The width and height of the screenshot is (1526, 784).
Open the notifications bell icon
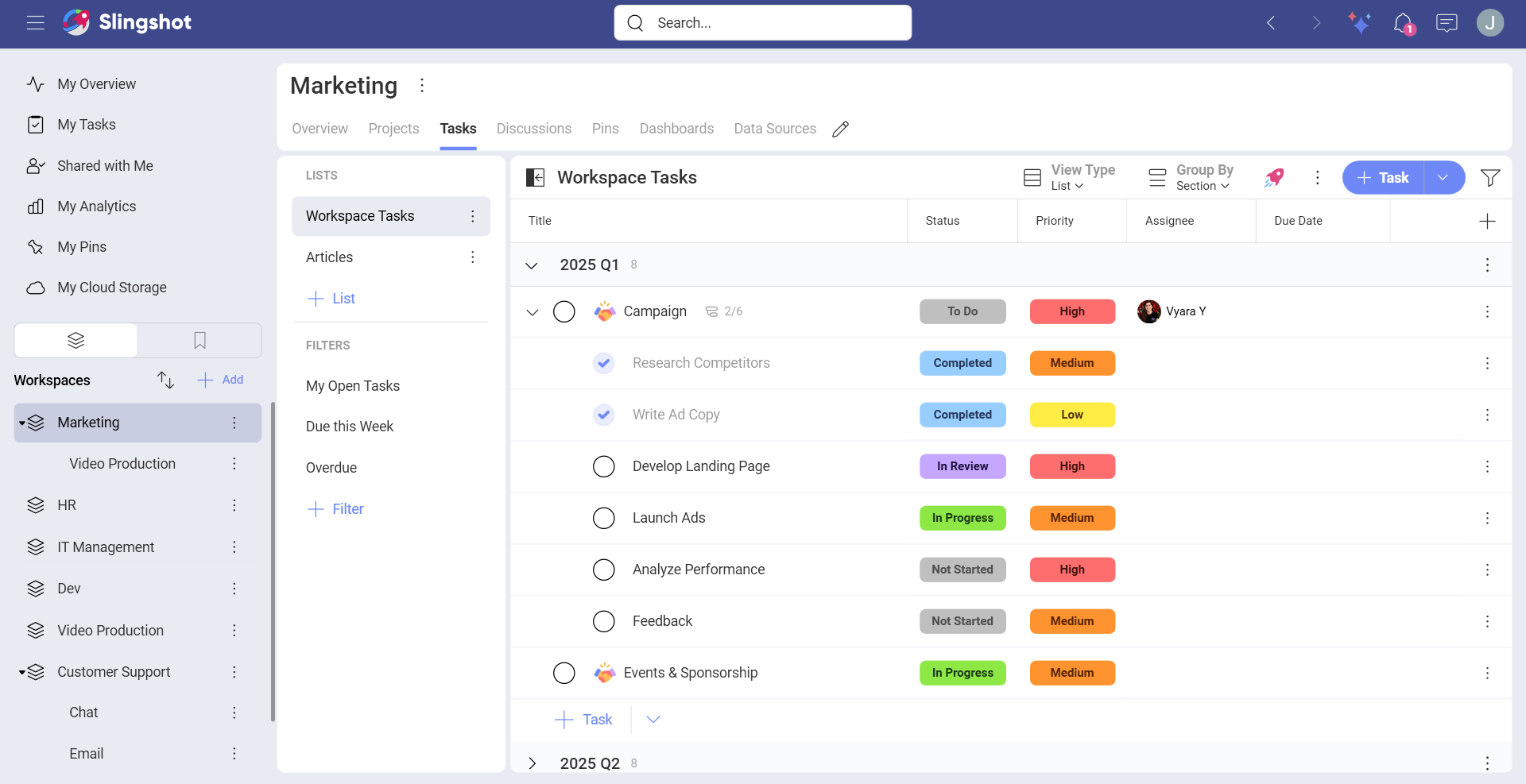coord(1403,23)
